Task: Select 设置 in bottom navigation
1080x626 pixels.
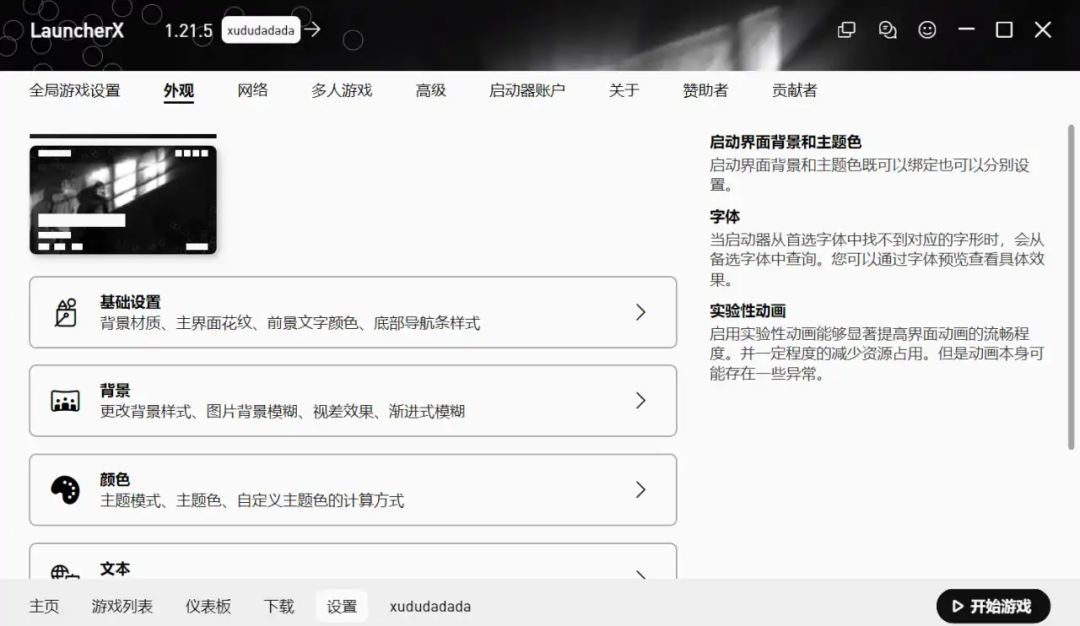Action: pos(342,606)
